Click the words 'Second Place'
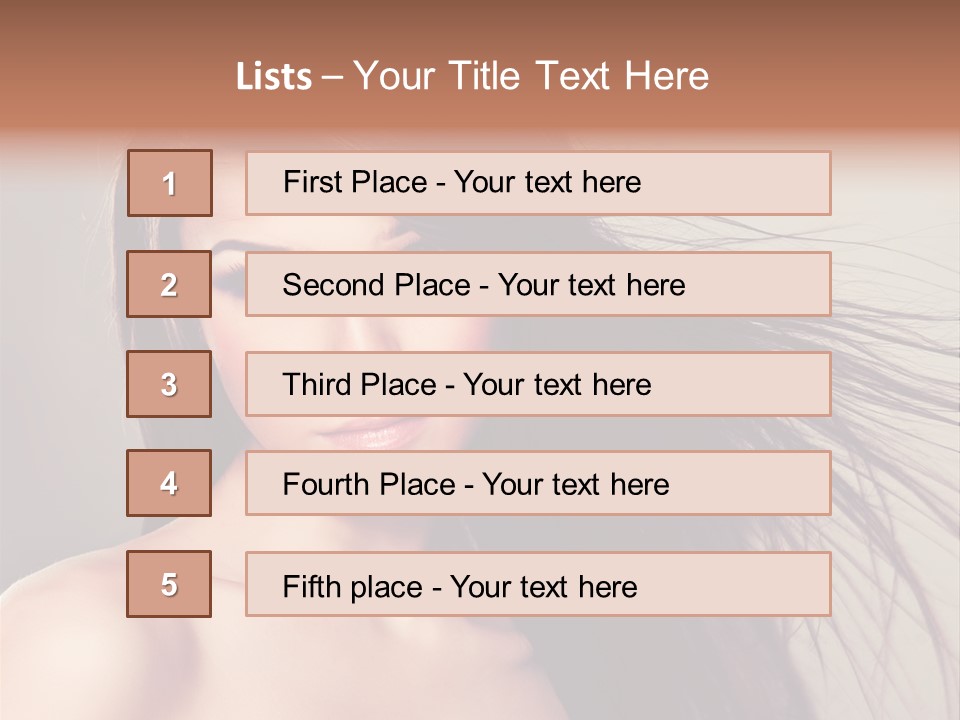Screen dimensions: 960x720 click(x=377, y=285)
